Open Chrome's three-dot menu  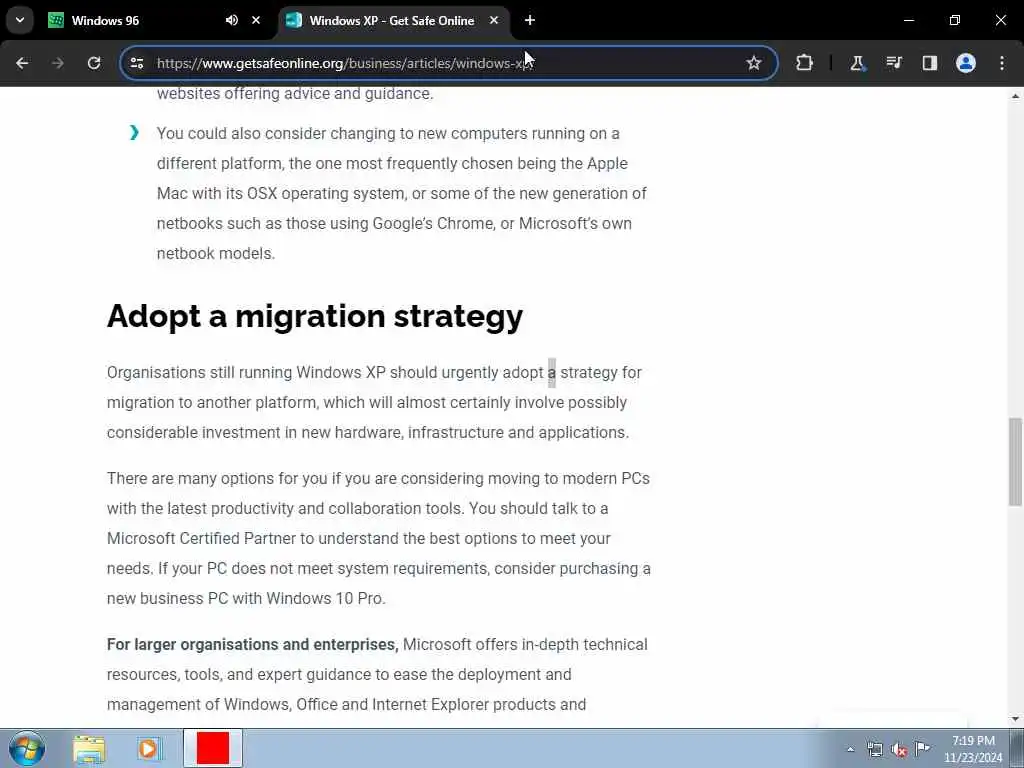click(1002, 63)
